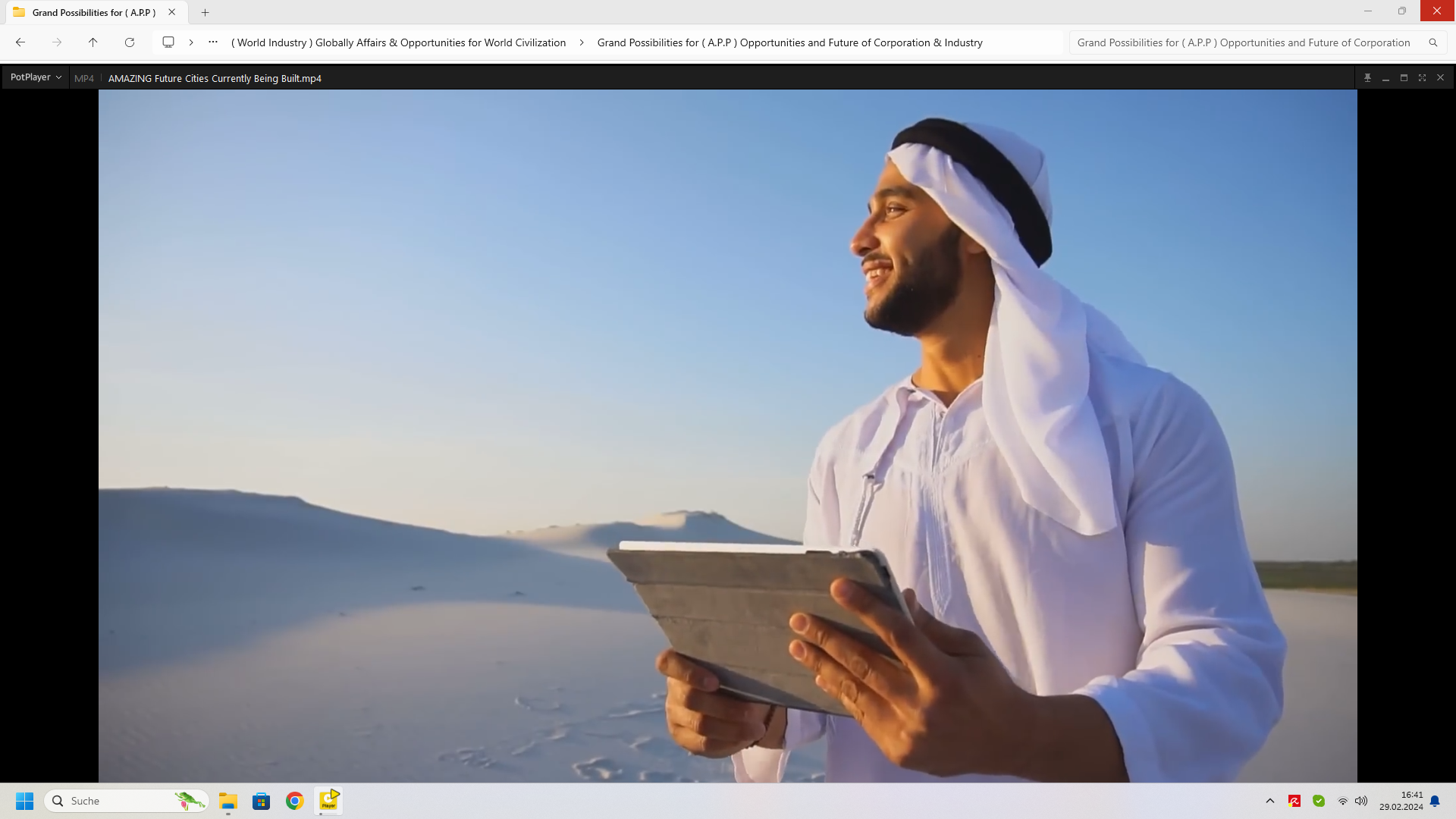The height and width of the screenshot is (819, 1456).
Task: Close the PotPlayer window
Action: pos(1440,78)
